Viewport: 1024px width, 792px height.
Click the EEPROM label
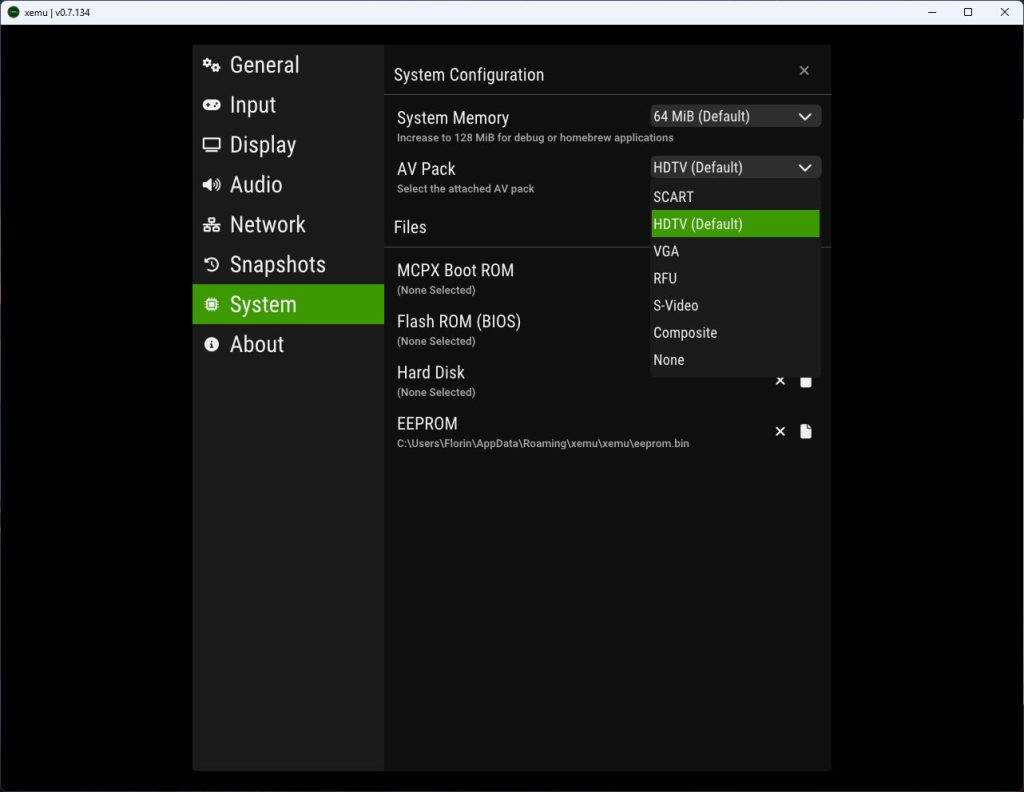[x=427, y=424]
